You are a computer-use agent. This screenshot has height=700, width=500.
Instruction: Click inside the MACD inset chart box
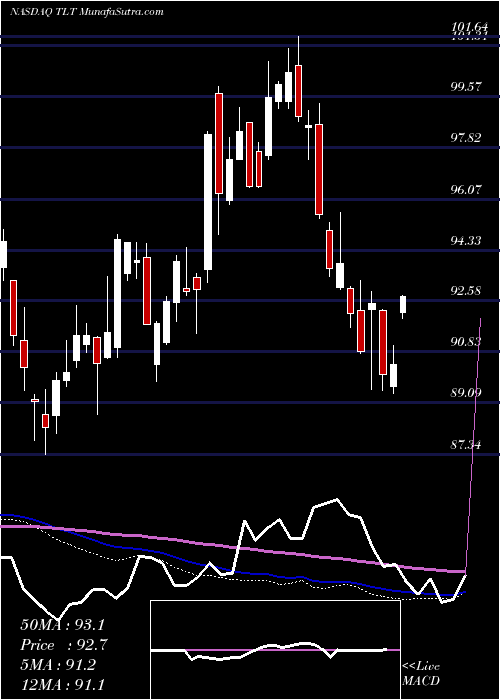coord(275,650)
